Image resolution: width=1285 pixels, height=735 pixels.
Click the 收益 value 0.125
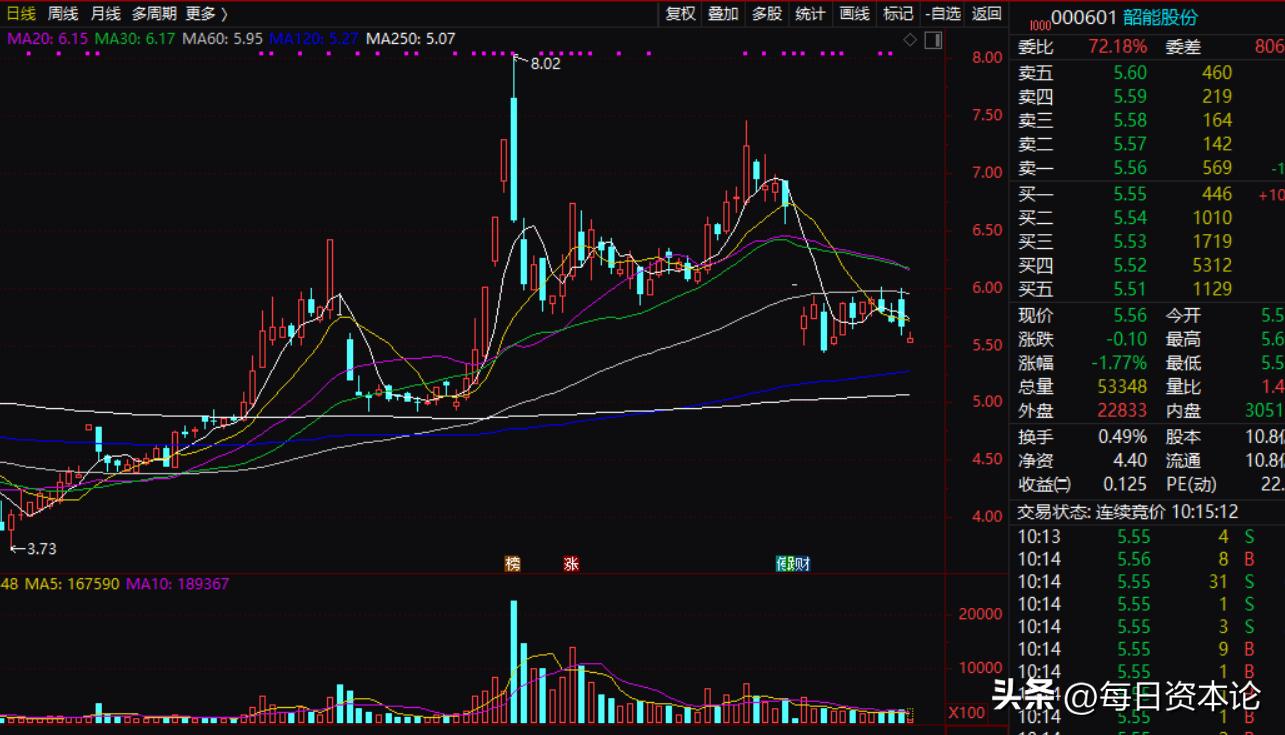[1125, 485]
